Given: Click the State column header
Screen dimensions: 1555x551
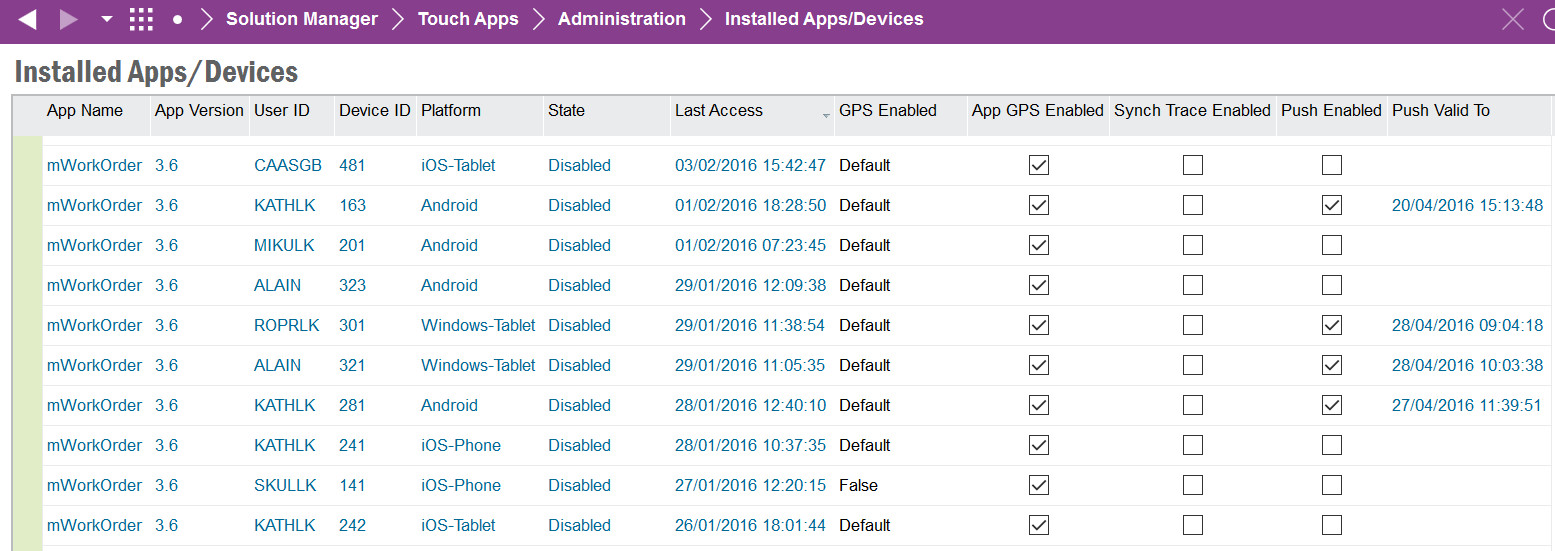Looking at the screenshot, I should click(x=566, y=110).
